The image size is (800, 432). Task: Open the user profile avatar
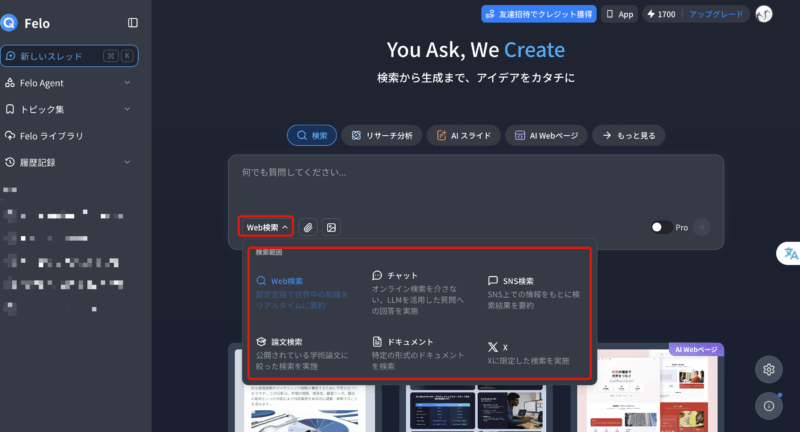(764, 14)
